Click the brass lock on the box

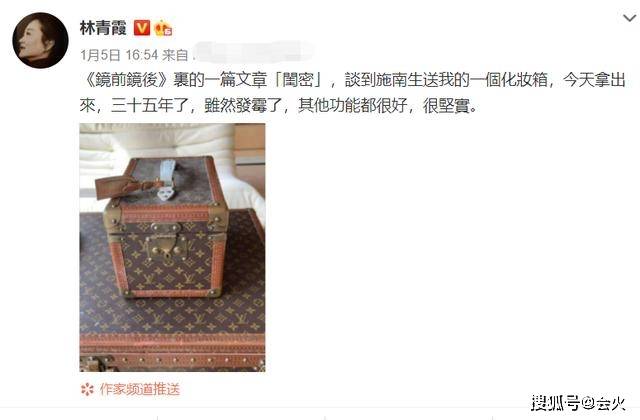tap(166, 244)
